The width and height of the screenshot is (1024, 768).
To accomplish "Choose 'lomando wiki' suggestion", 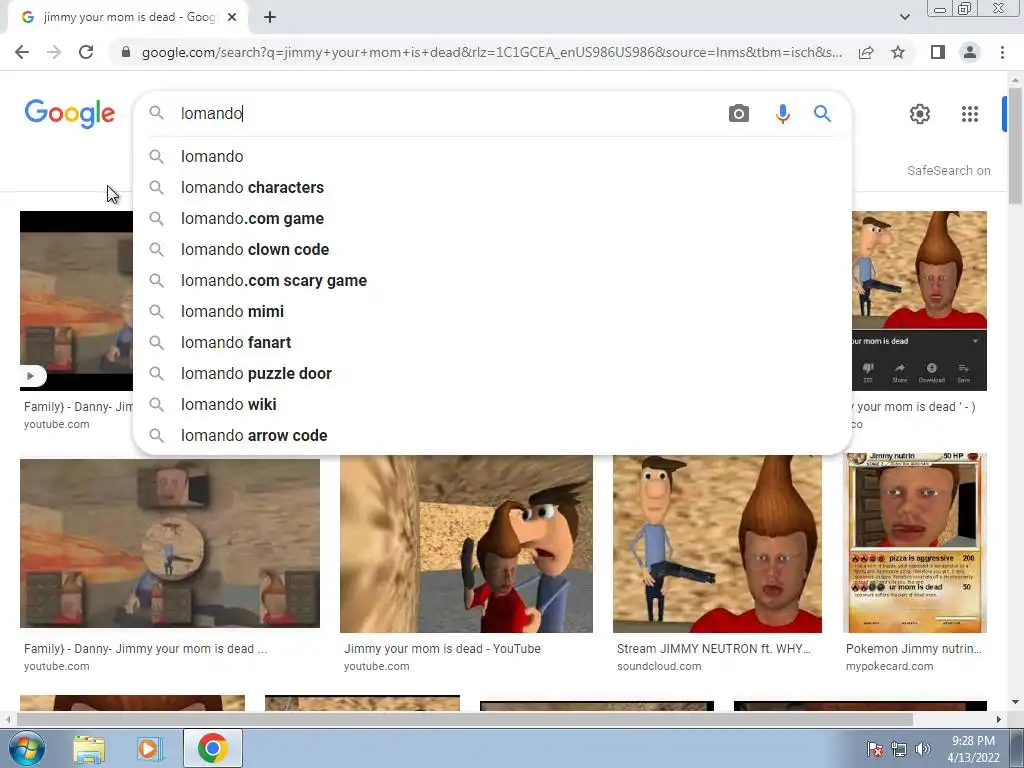I will point(492,405).
